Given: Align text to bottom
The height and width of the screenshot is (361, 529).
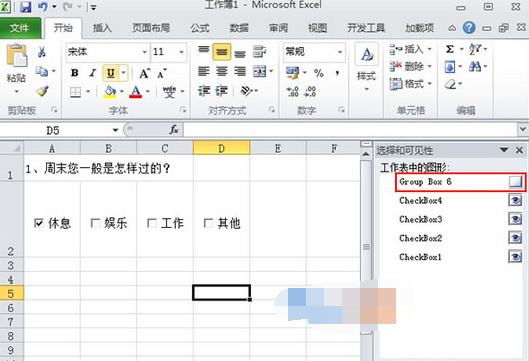Looking at the screenshot, I should tap(240, 53).
